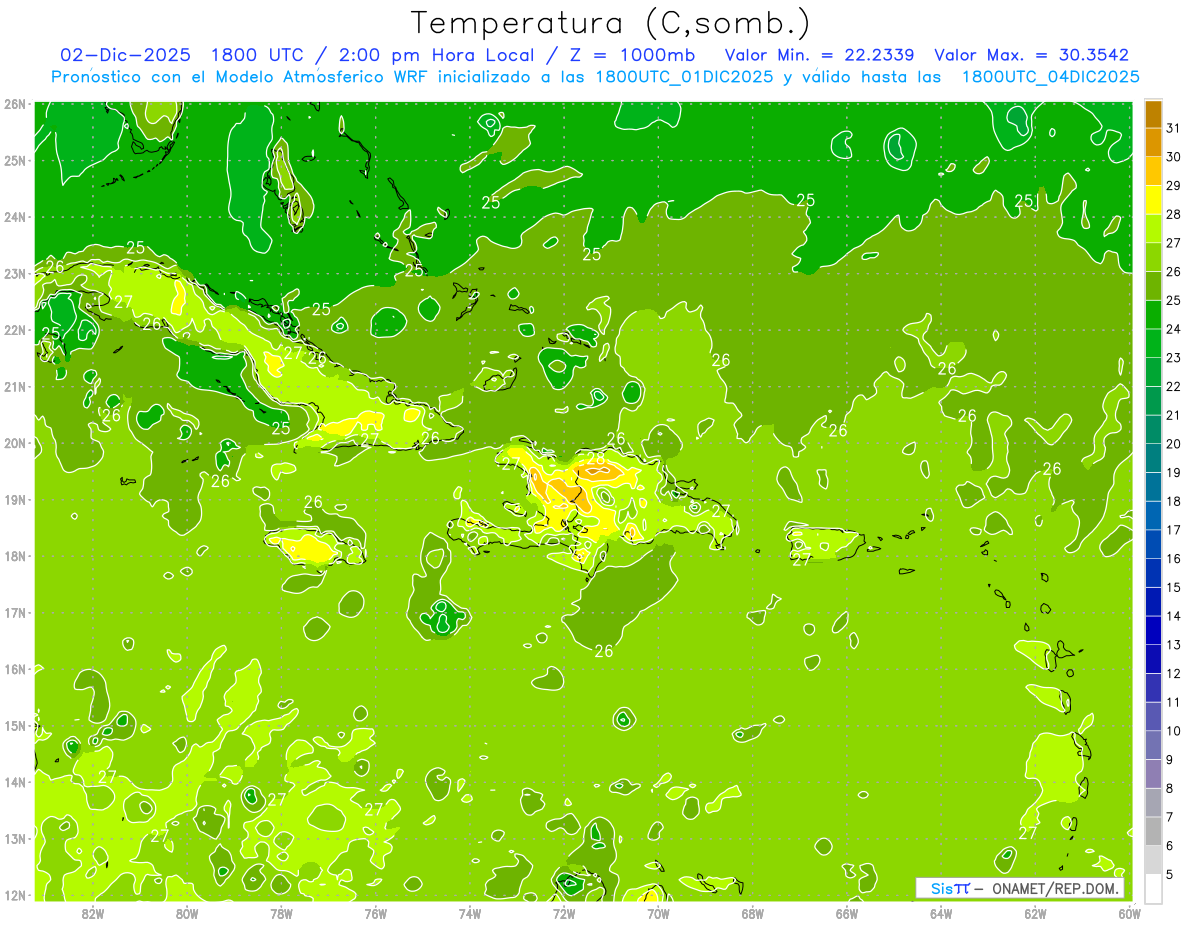Click colorbar value 30
1200x927 pixels.
(x=1174, y=157)
